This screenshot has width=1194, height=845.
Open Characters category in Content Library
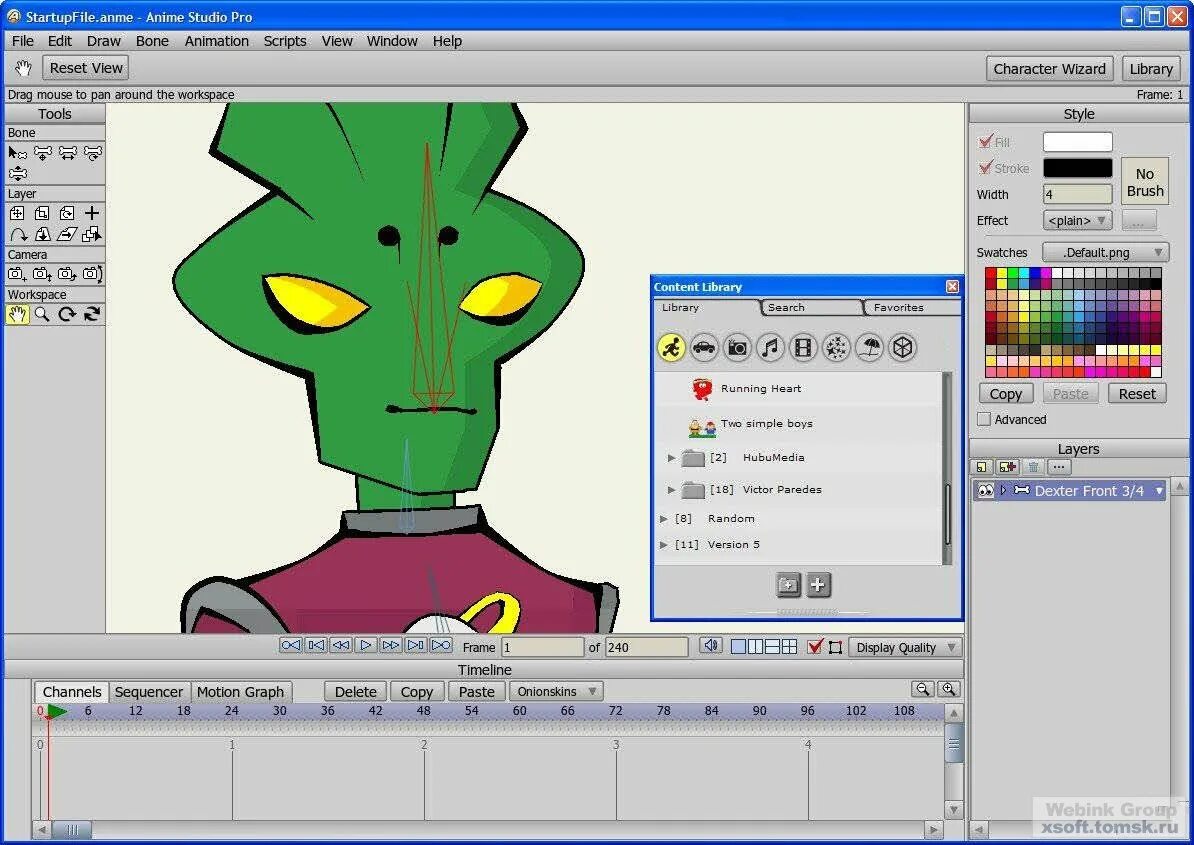click(x=671, y=348)
